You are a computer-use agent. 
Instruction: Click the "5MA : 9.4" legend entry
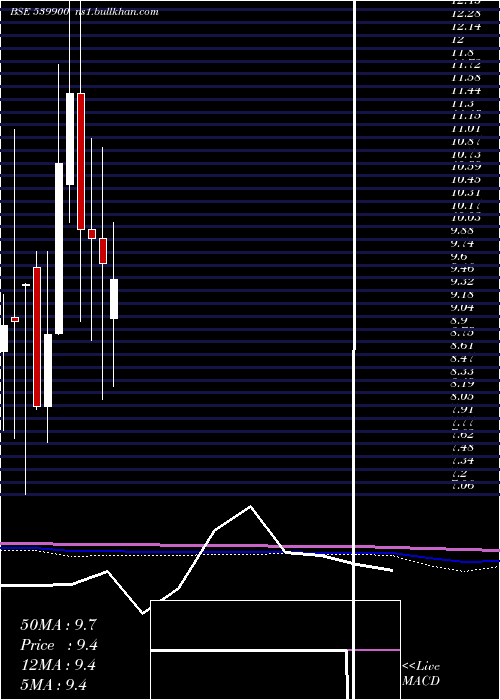[x=54, y=684]
